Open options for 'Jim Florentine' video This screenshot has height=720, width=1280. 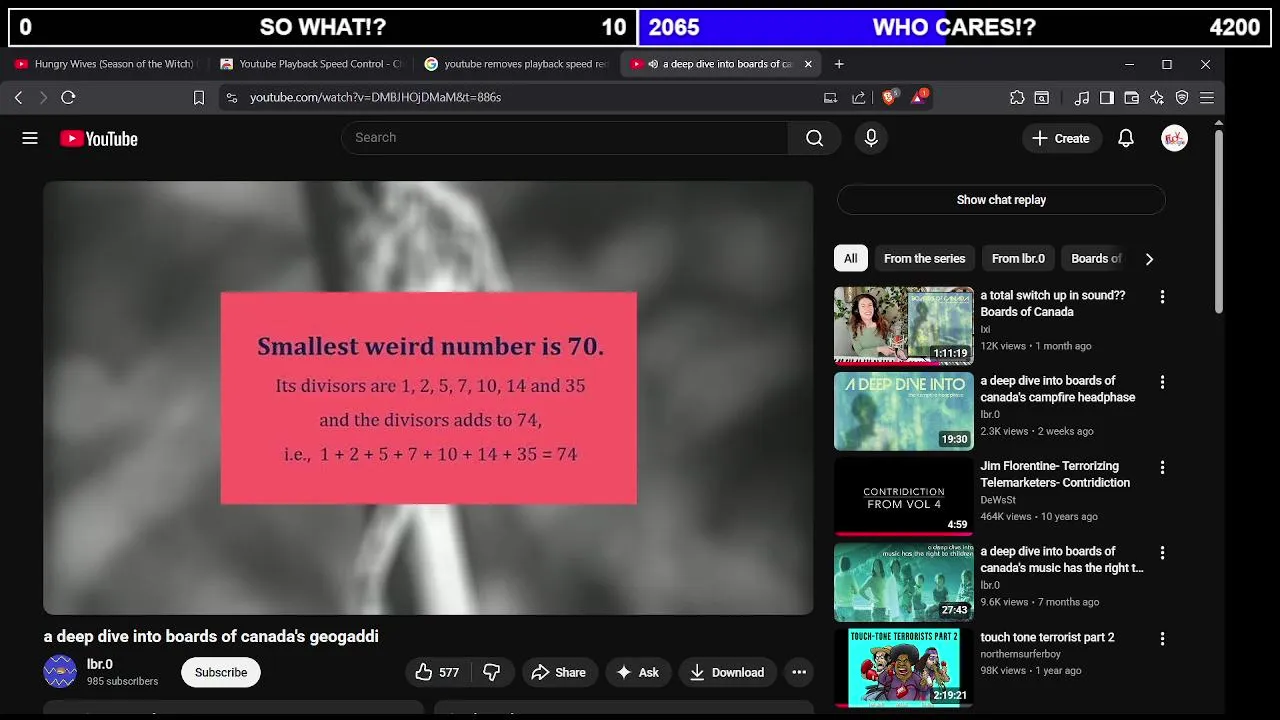[x=1162, y=467]
